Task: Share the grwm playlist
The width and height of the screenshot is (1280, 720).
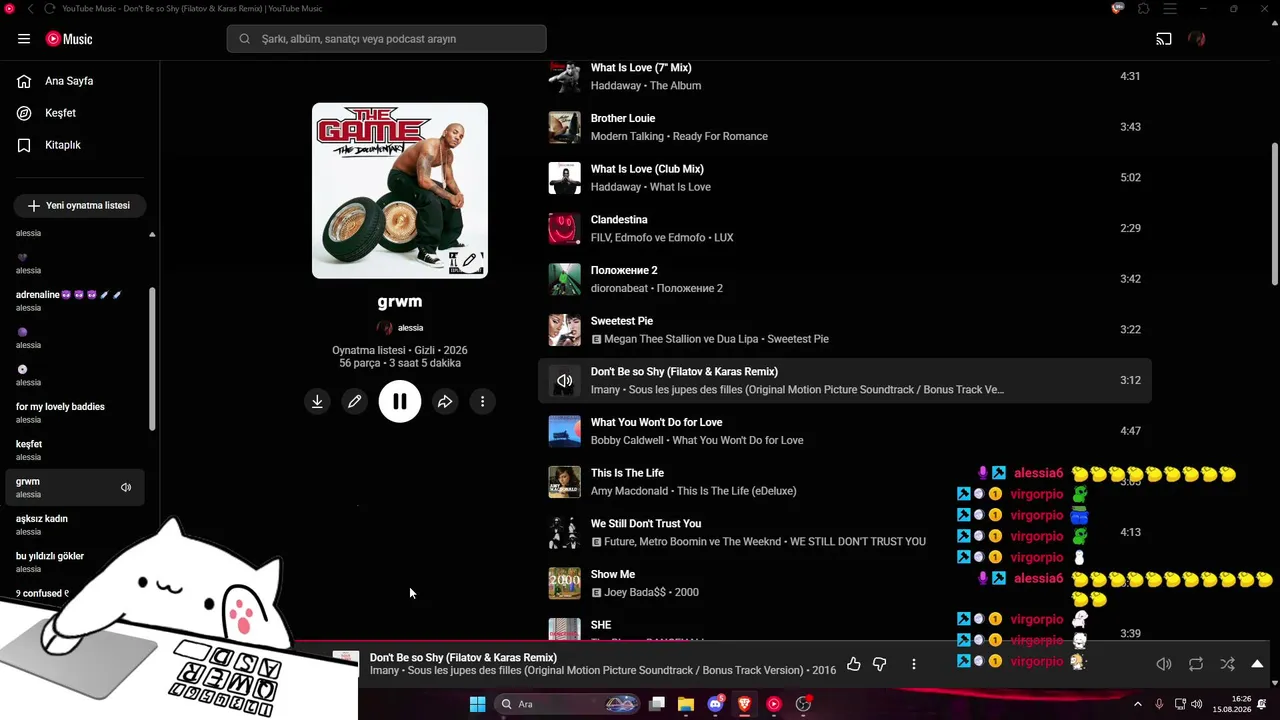Action: (445, 401)
